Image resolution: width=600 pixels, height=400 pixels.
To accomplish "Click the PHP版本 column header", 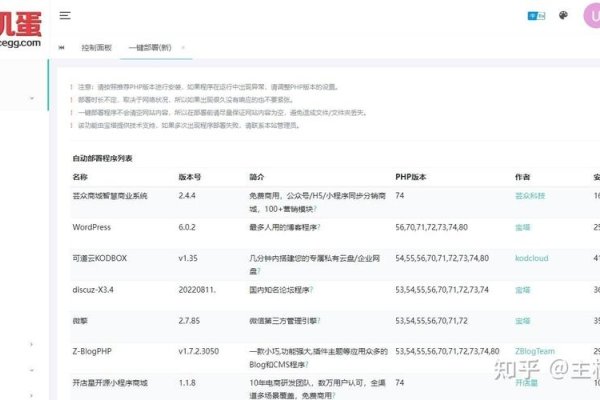I will click(x=411, y=177).
